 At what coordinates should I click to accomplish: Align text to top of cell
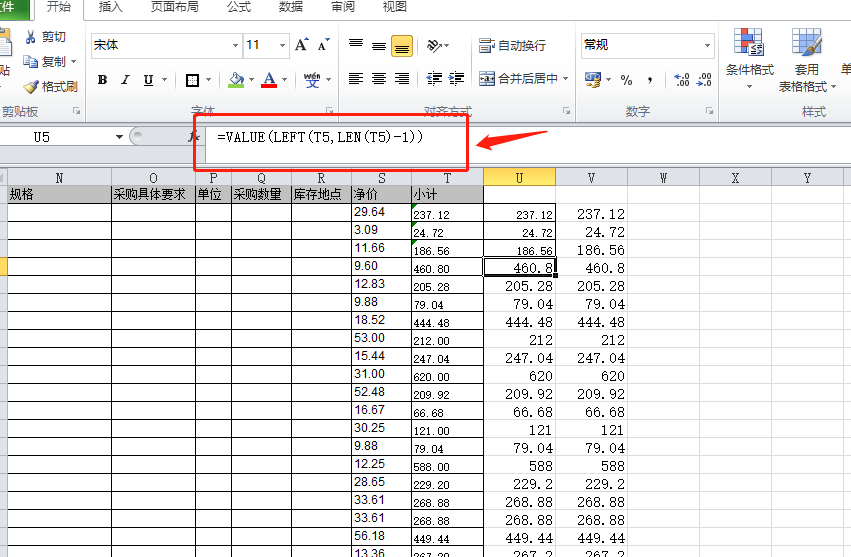[356, 45]
